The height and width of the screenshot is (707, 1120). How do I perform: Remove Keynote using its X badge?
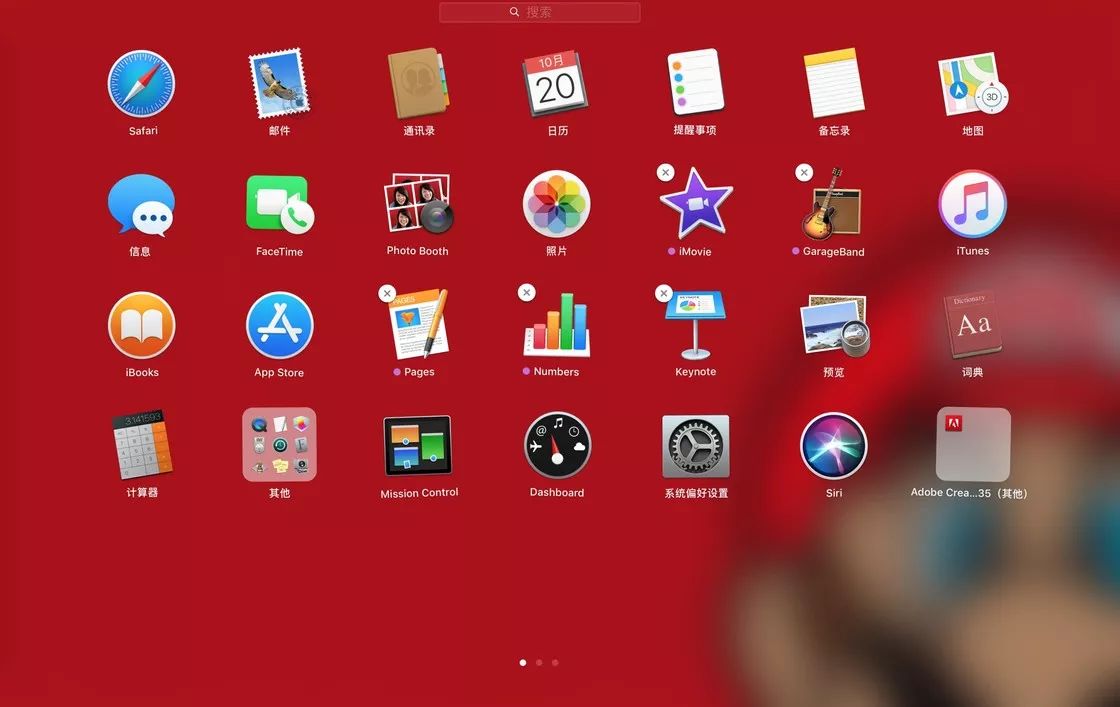pyautogui.click(x=664, y=294)
